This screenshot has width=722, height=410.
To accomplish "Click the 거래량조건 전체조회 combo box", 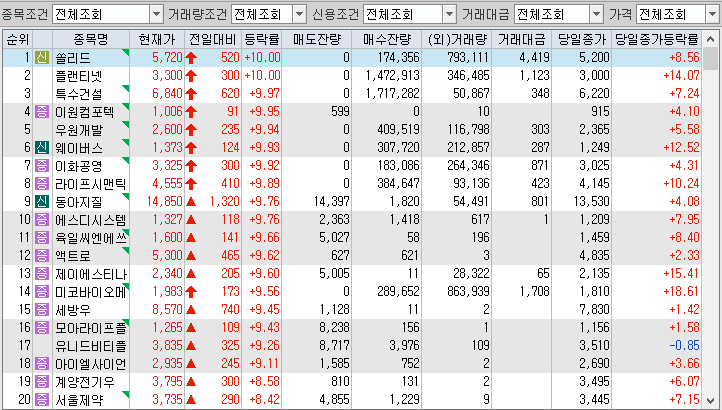I will (x=268, y=14).
